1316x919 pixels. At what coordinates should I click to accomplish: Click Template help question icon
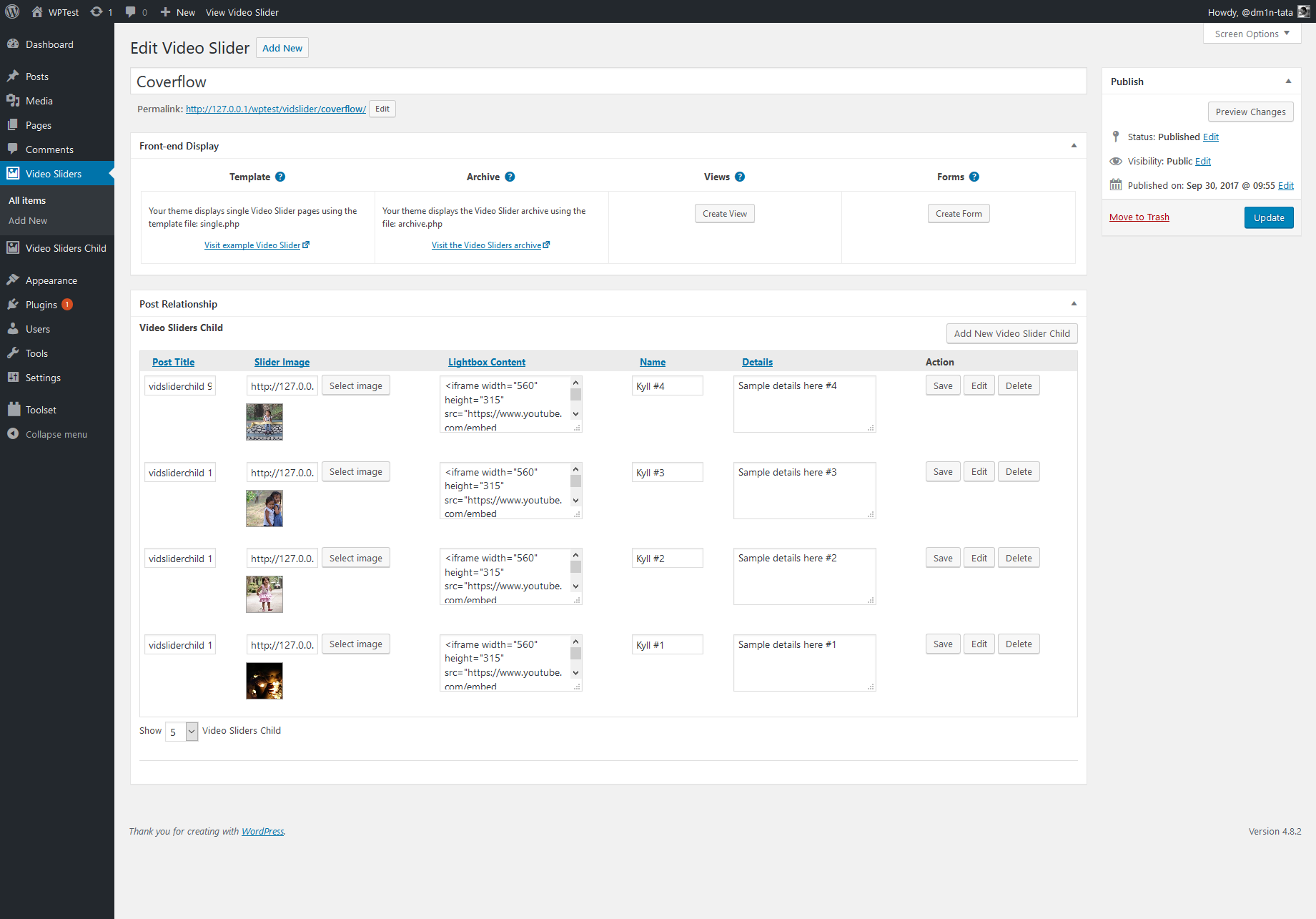280,177
